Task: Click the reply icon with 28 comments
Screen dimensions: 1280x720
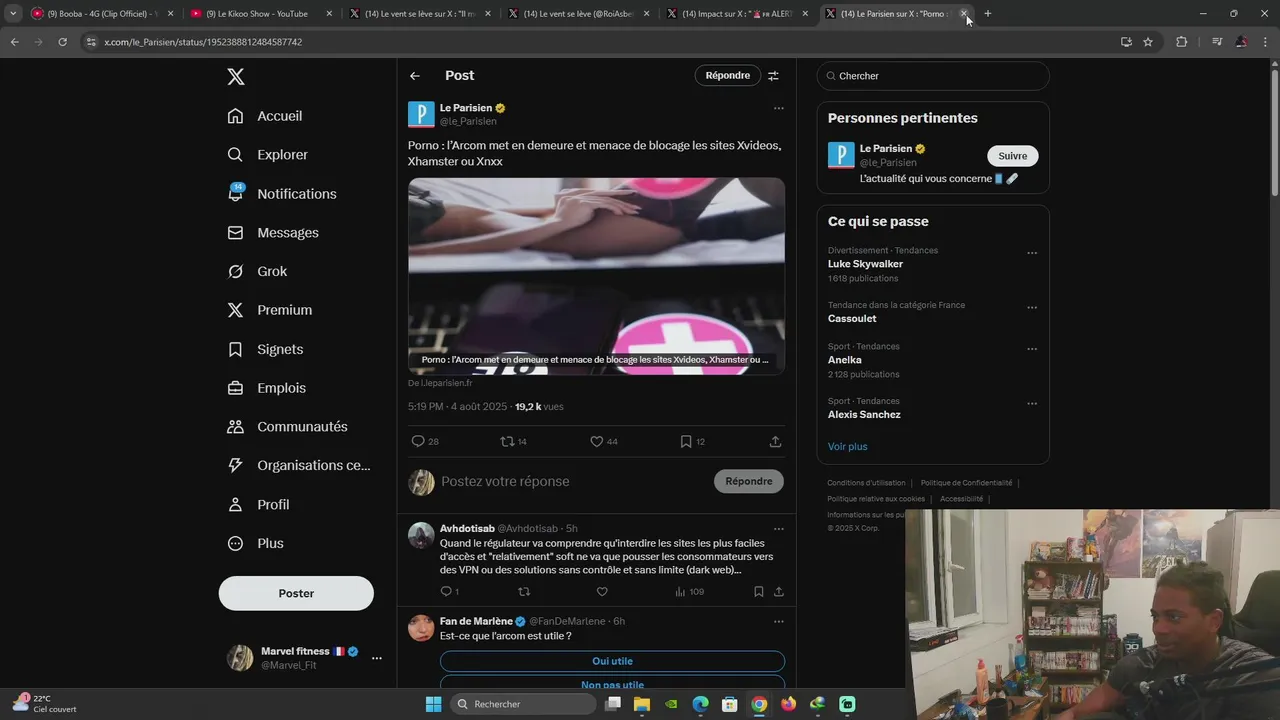Action: click(418, 441)
